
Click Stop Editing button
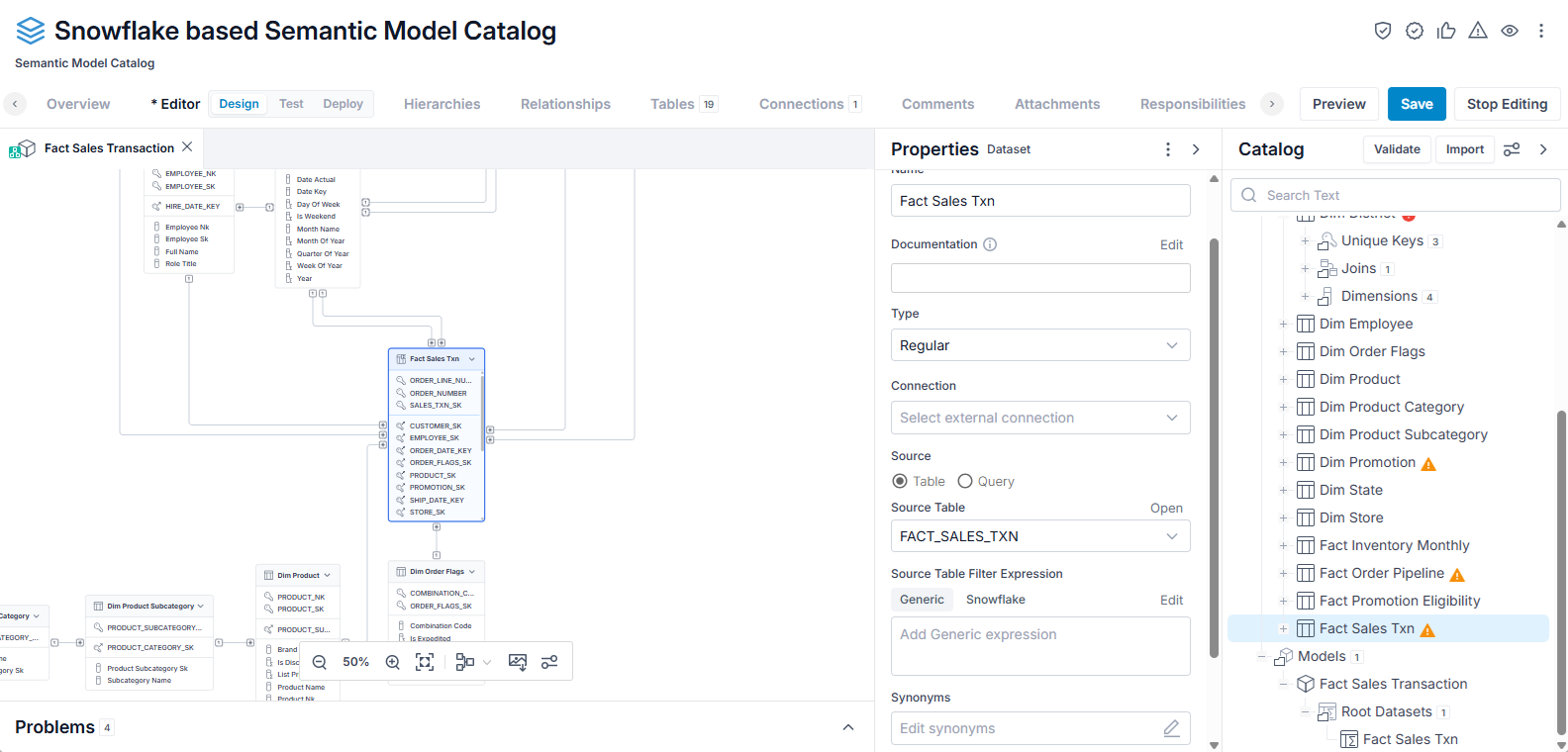tap(1507, 104)
